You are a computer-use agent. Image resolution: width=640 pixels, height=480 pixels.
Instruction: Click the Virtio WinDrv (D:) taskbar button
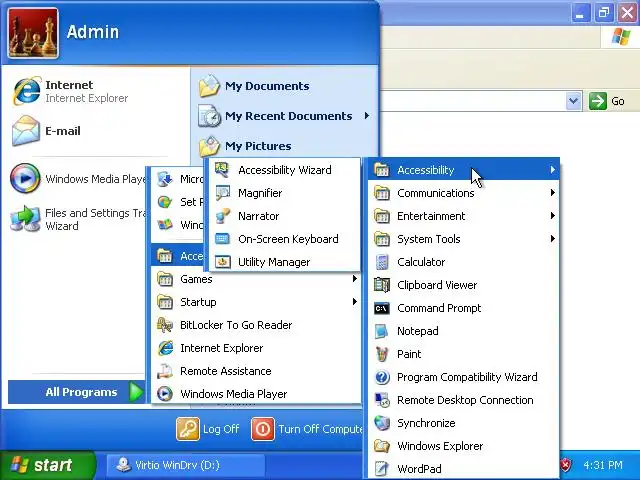pos(186,465)
